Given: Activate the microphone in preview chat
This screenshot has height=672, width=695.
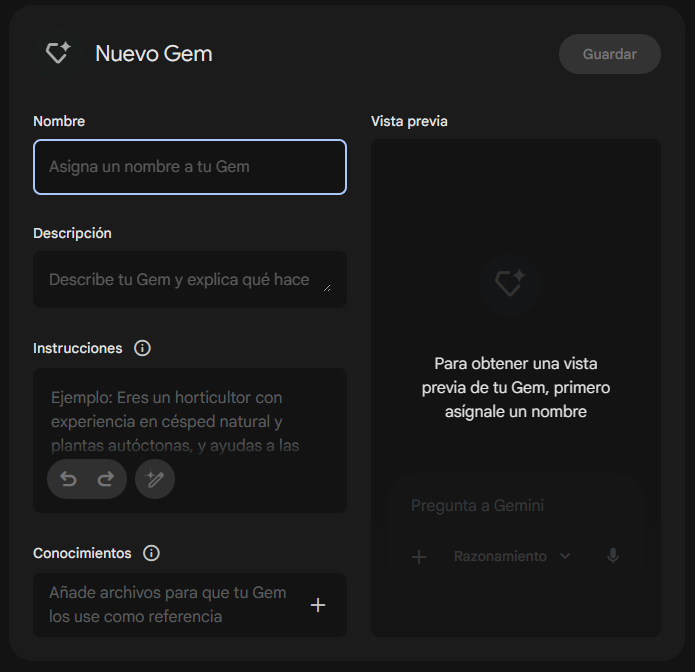Looking at the screenshot, I should pyautogui.click(x=613, y=556).
